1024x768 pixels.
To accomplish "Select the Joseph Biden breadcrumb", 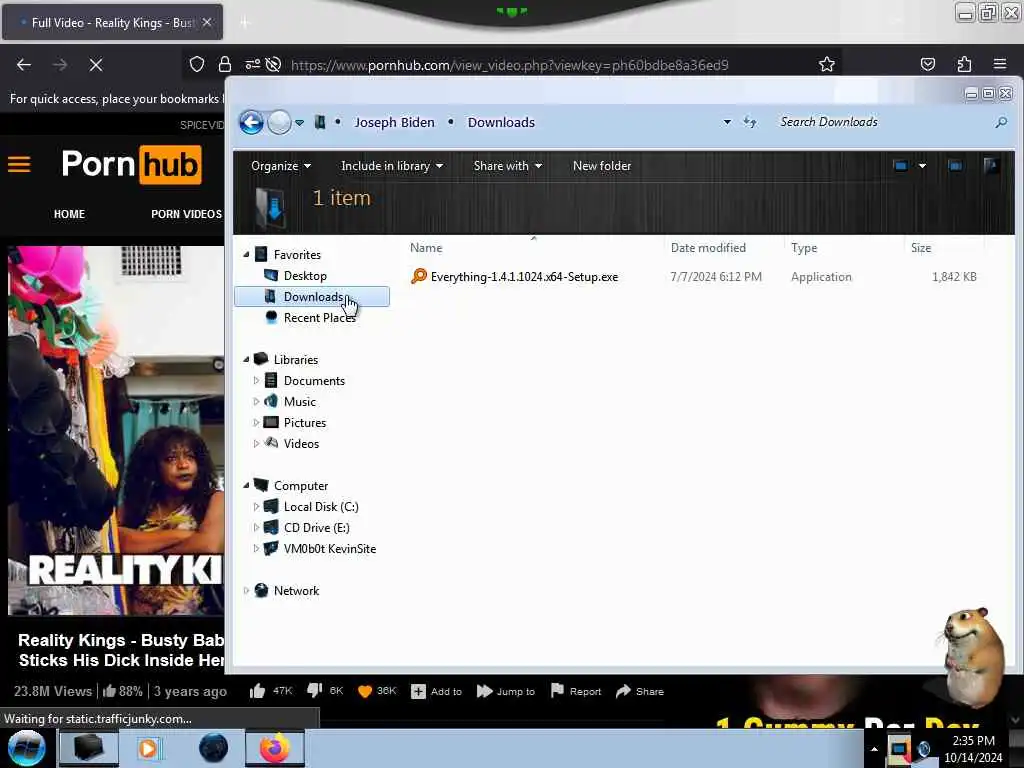I will click(x=394, y=122).
